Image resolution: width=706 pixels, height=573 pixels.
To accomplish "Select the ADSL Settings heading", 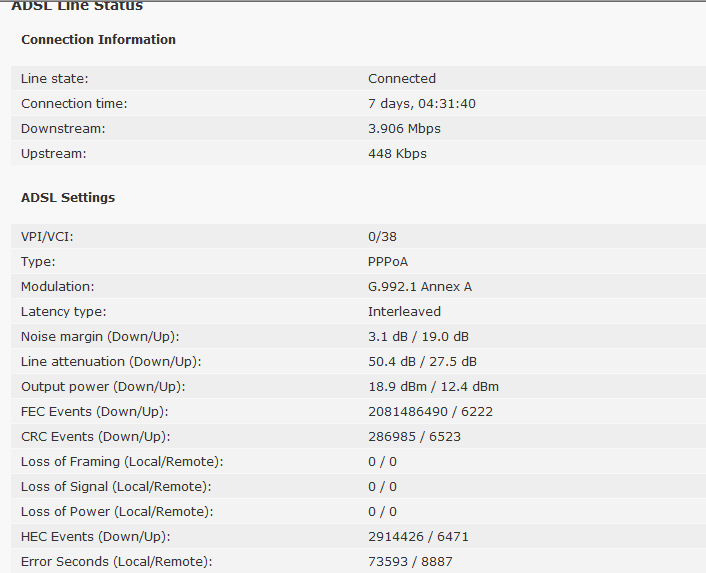I will click(x=68, y=198).
